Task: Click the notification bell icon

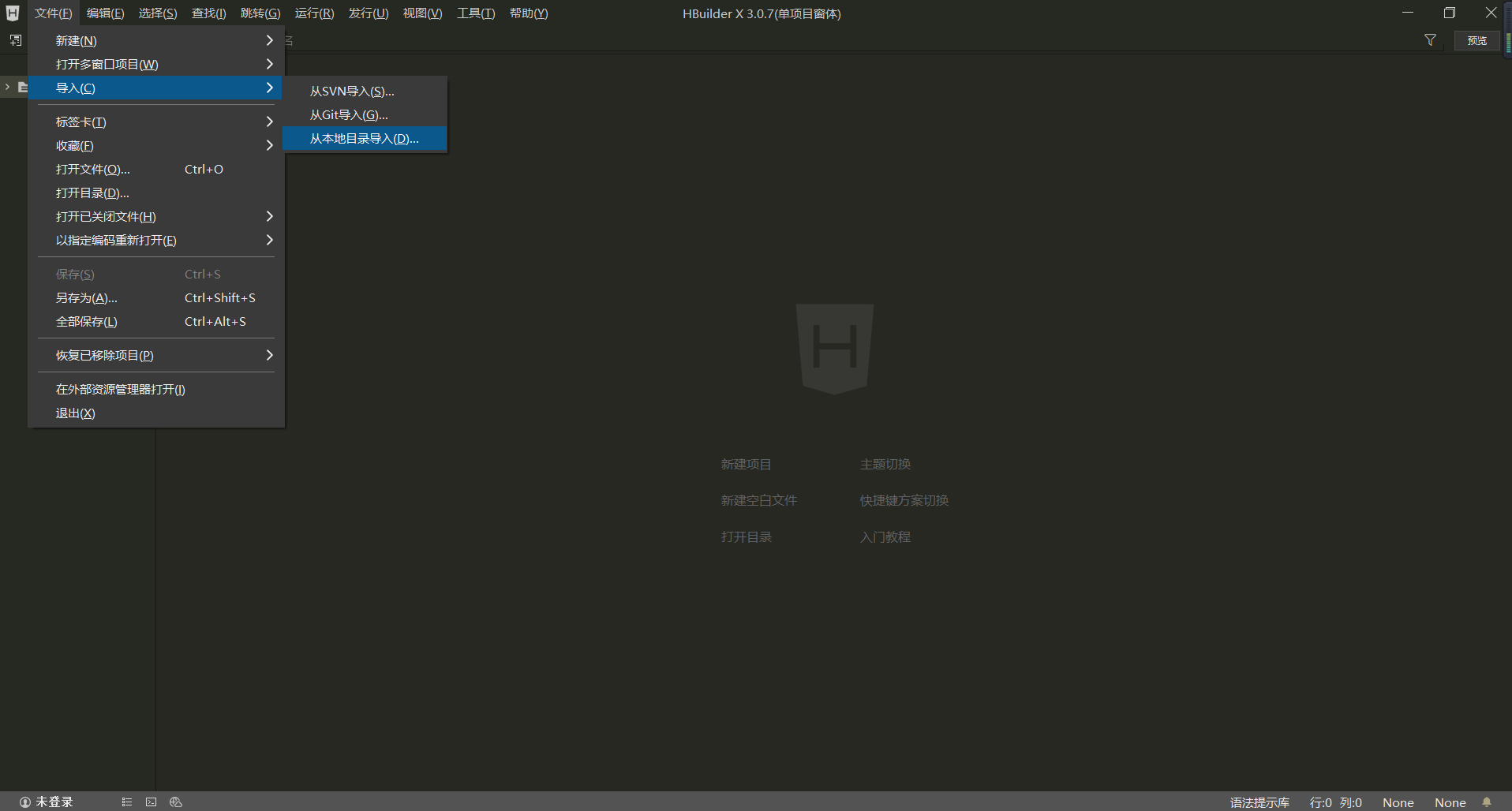Action: click(1487, 802)
